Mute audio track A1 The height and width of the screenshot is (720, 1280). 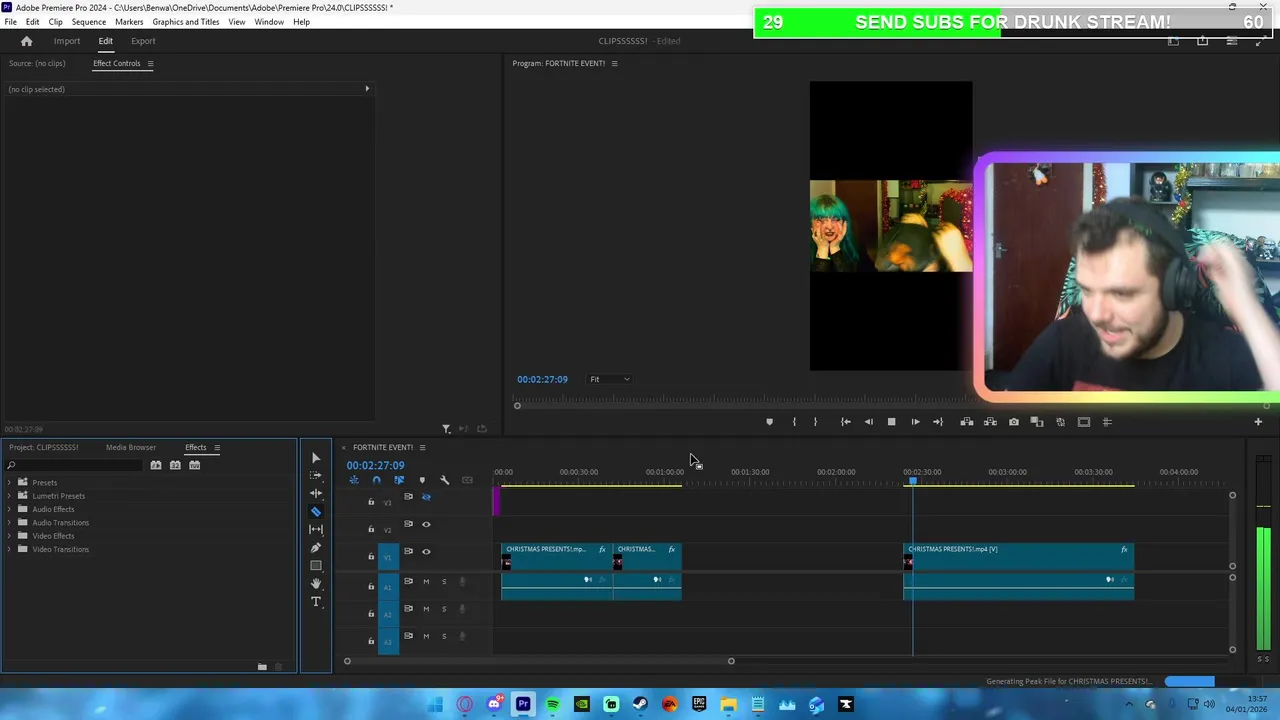click(426, 581)
